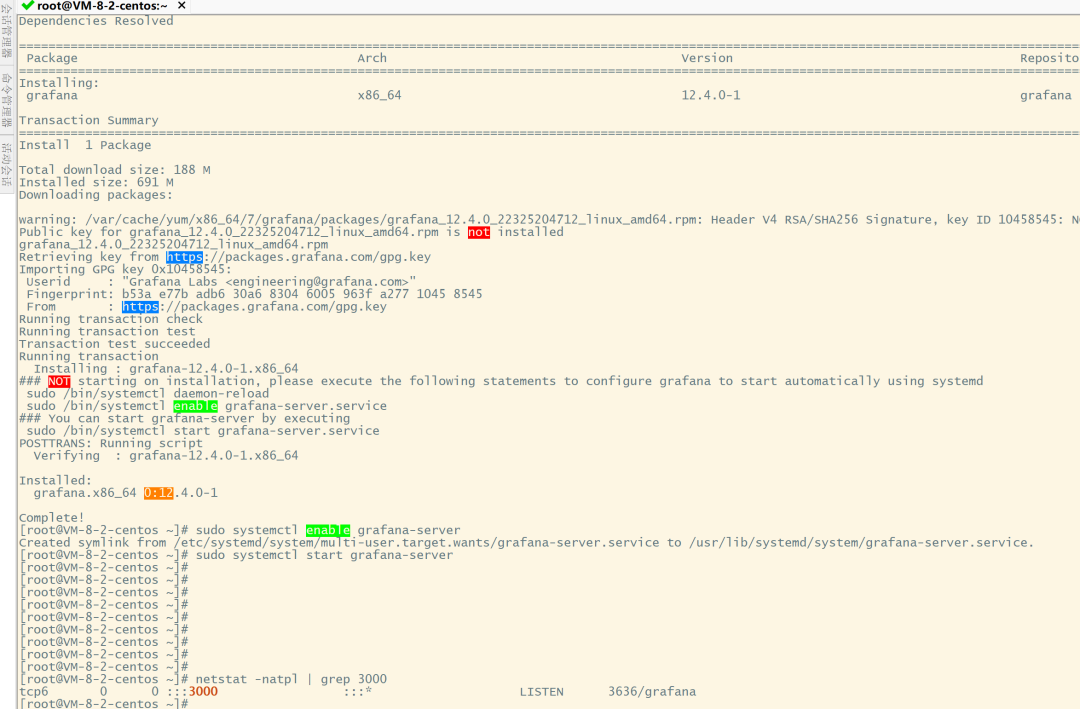The image size is (1080, 709).
Task: Click 'sudo /bin/systemctl daemon-reload' line
Action: click(x=147, y=393)
